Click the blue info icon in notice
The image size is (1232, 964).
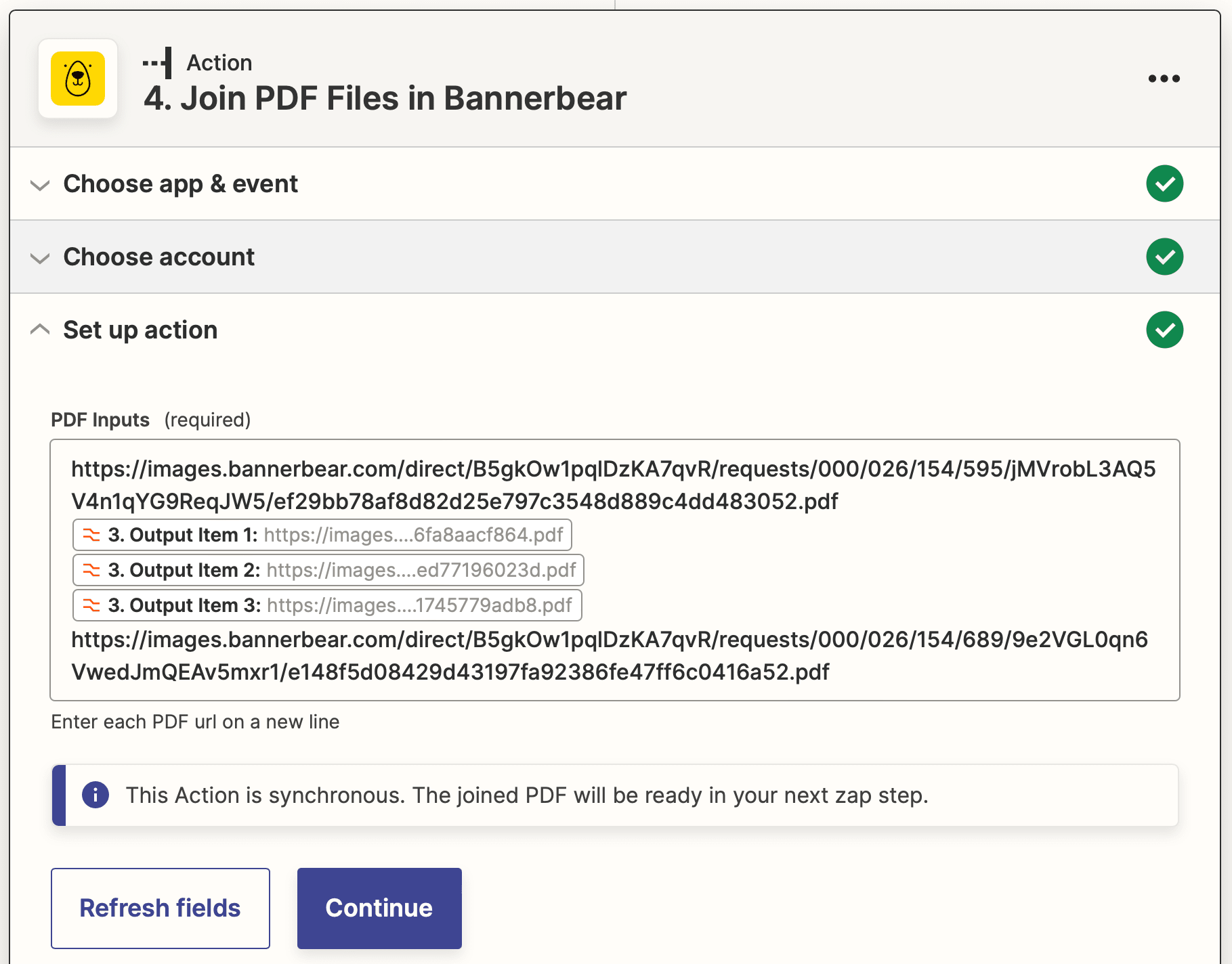[95, 795]
